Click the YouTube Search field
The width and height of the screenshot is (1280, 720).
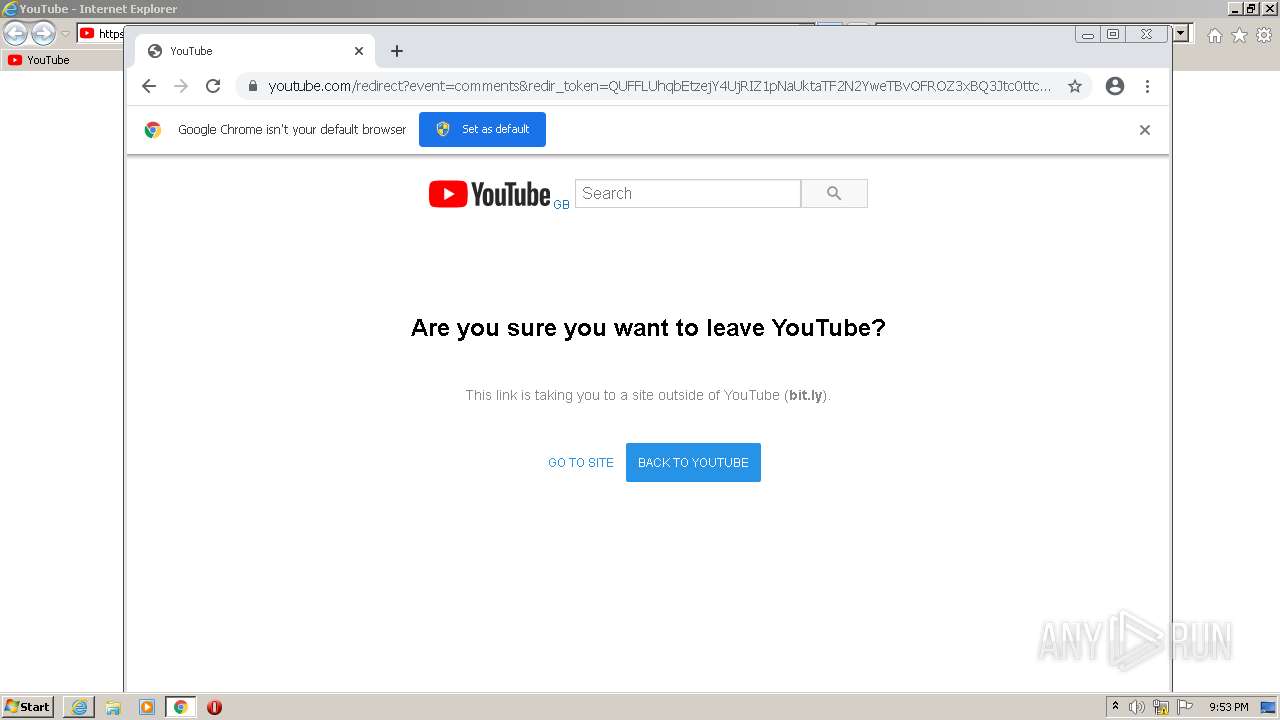(x=688, y=194)
